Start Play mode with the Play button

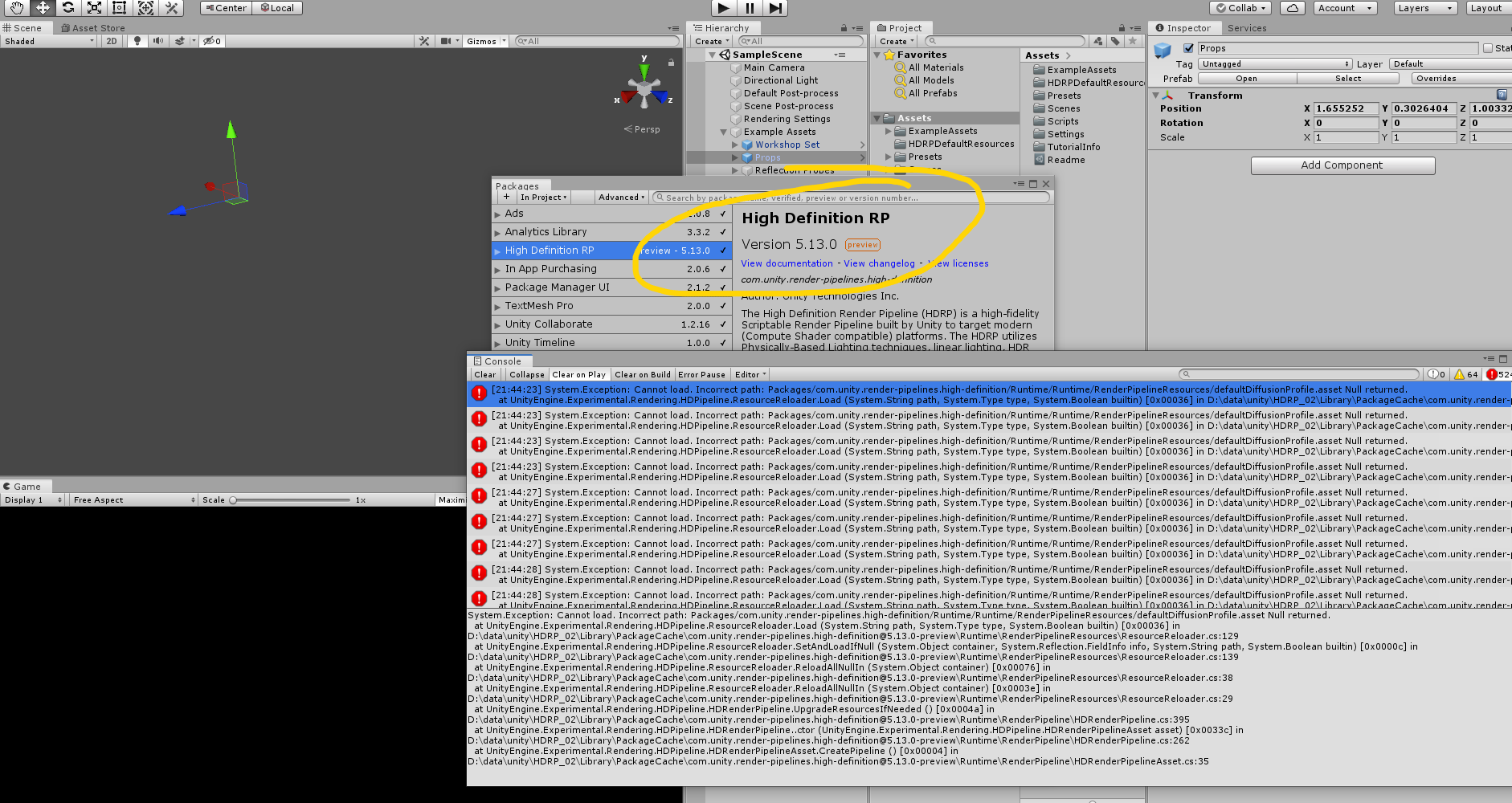click(x=724, y=8)
